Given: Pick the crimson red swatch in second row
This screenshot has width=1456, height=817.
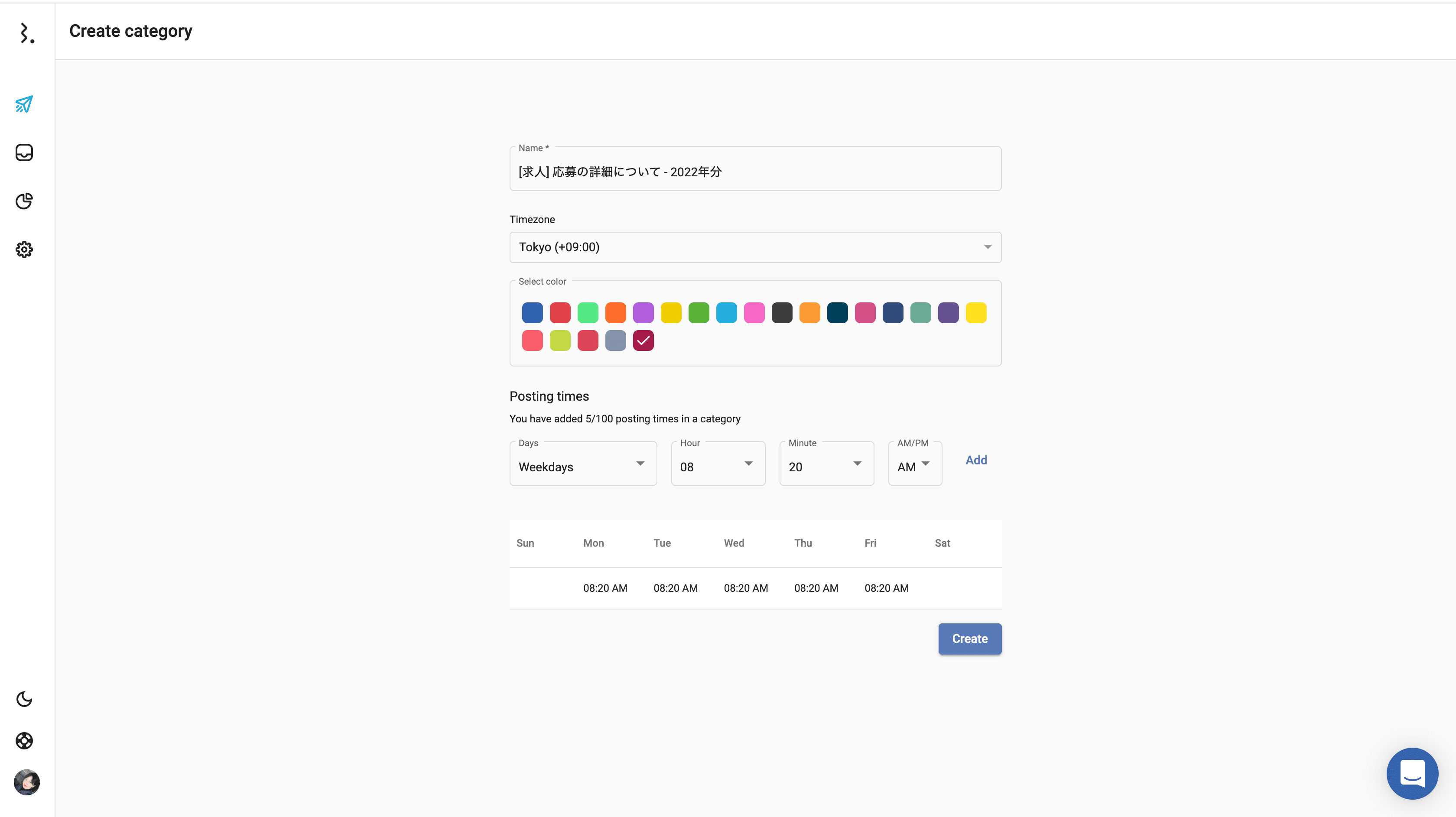Looking at the screenshot, I should pos(588,340).
